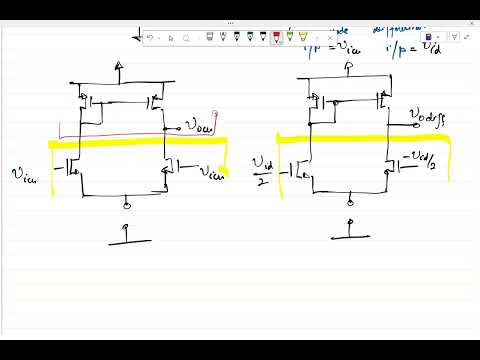Select the pointer selection tool
Viewport: 480px width, 360px height.
171,38
